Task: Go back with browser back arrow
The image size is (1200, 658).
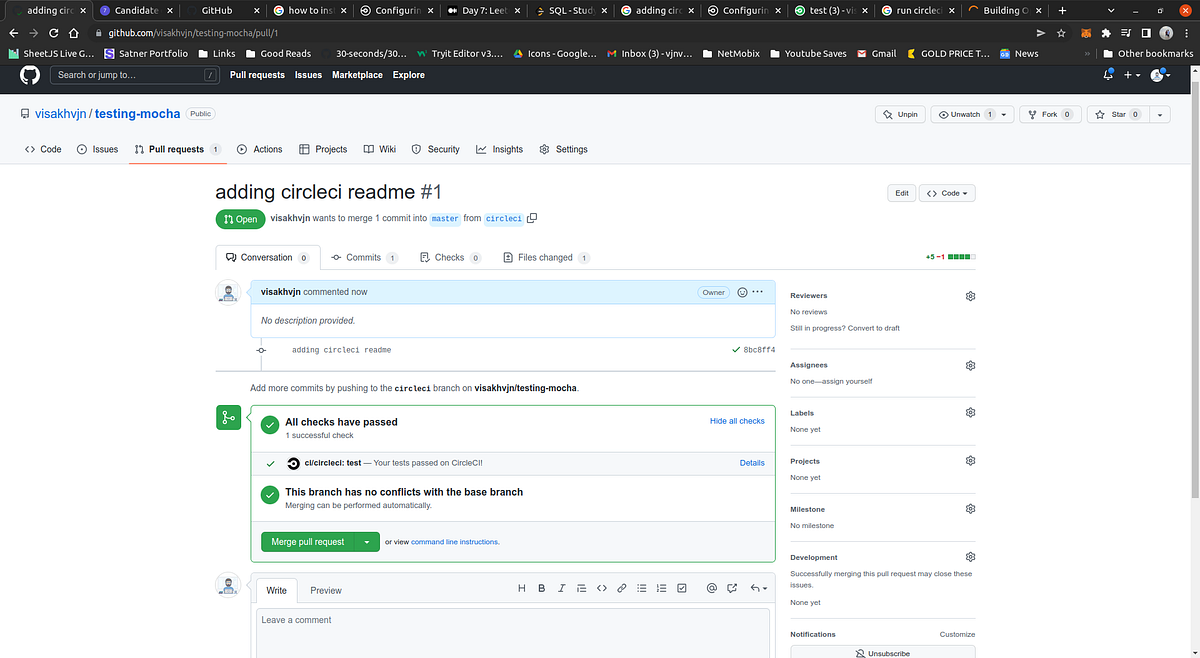Action: (16, 32)
